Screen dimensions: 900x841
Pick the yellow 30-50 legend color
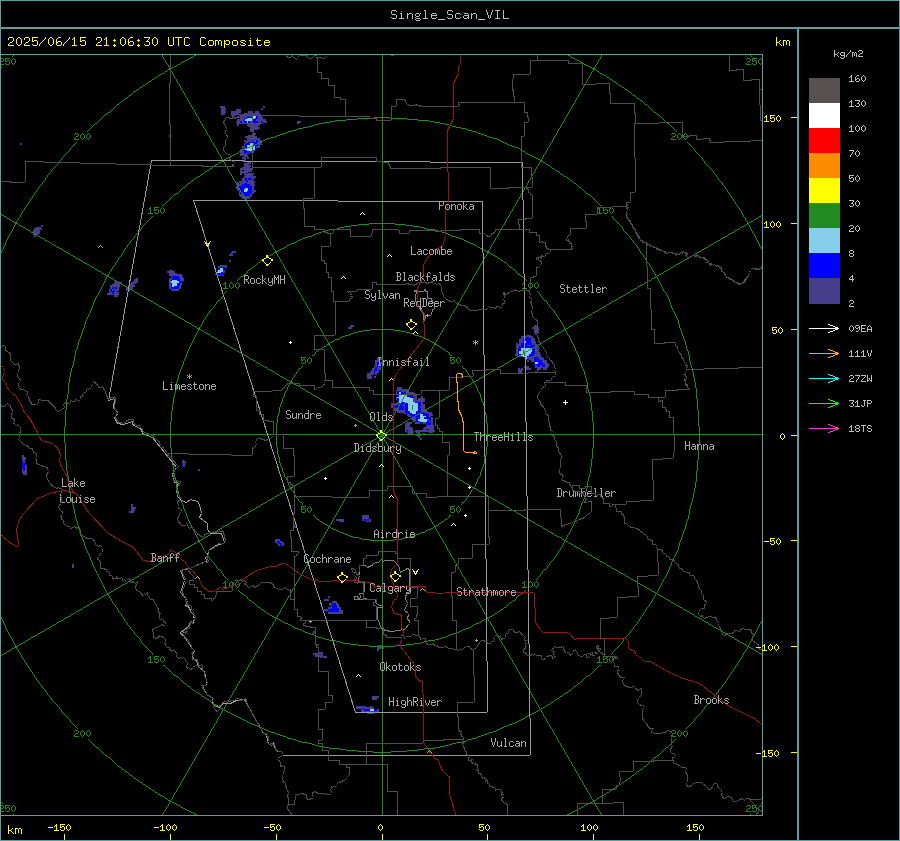(824, 191)
